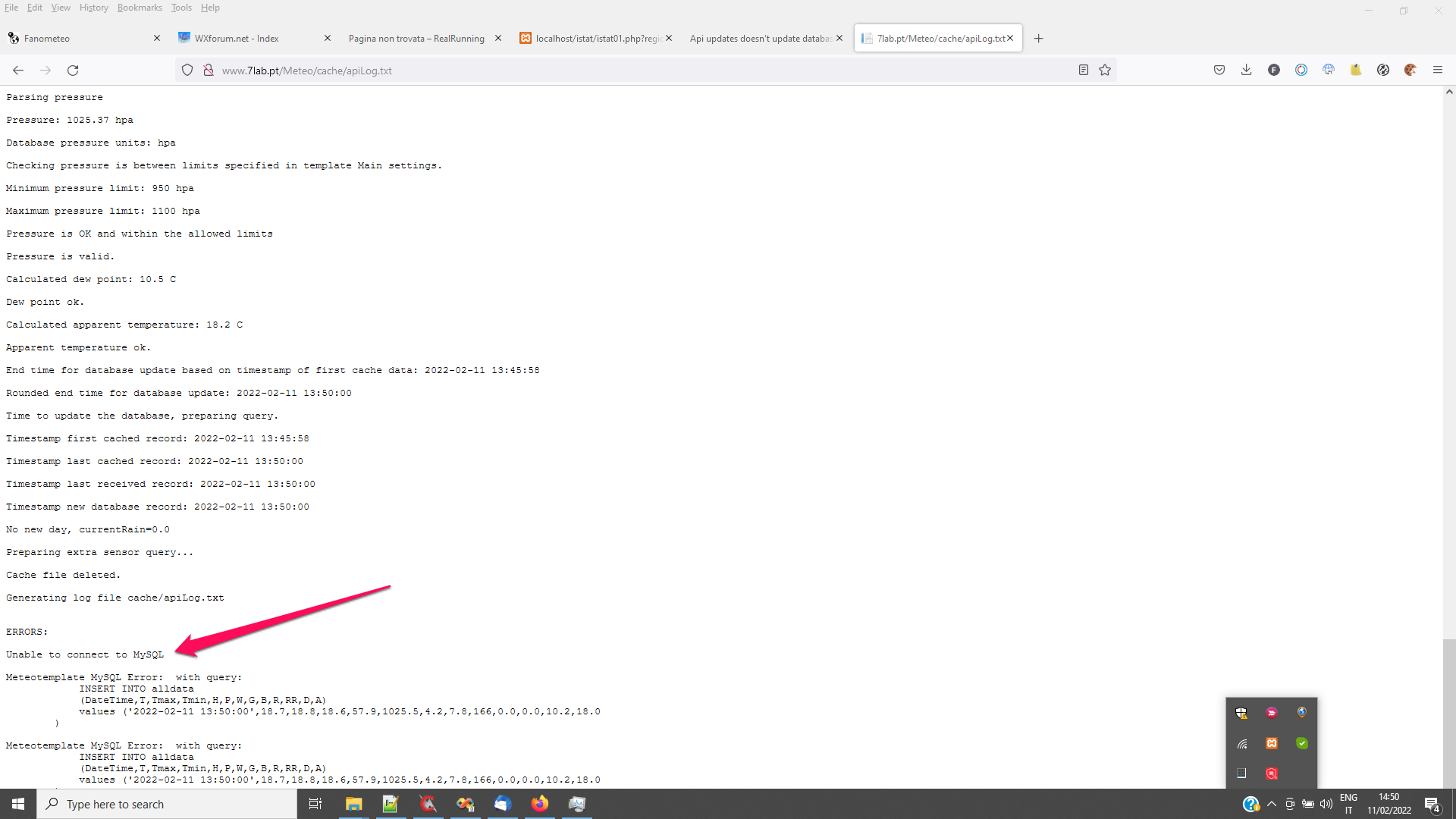The width and height of the screenshot is (1456, 819).
Task: Open the History menu
Action: pos(94,8)
